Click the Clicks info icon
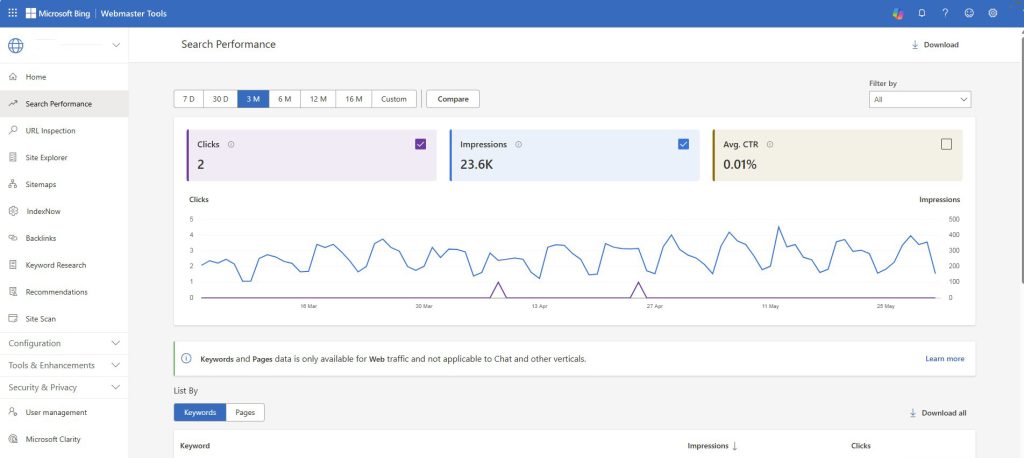Viewport: 1024px width, 458px height. click(231, 145)
